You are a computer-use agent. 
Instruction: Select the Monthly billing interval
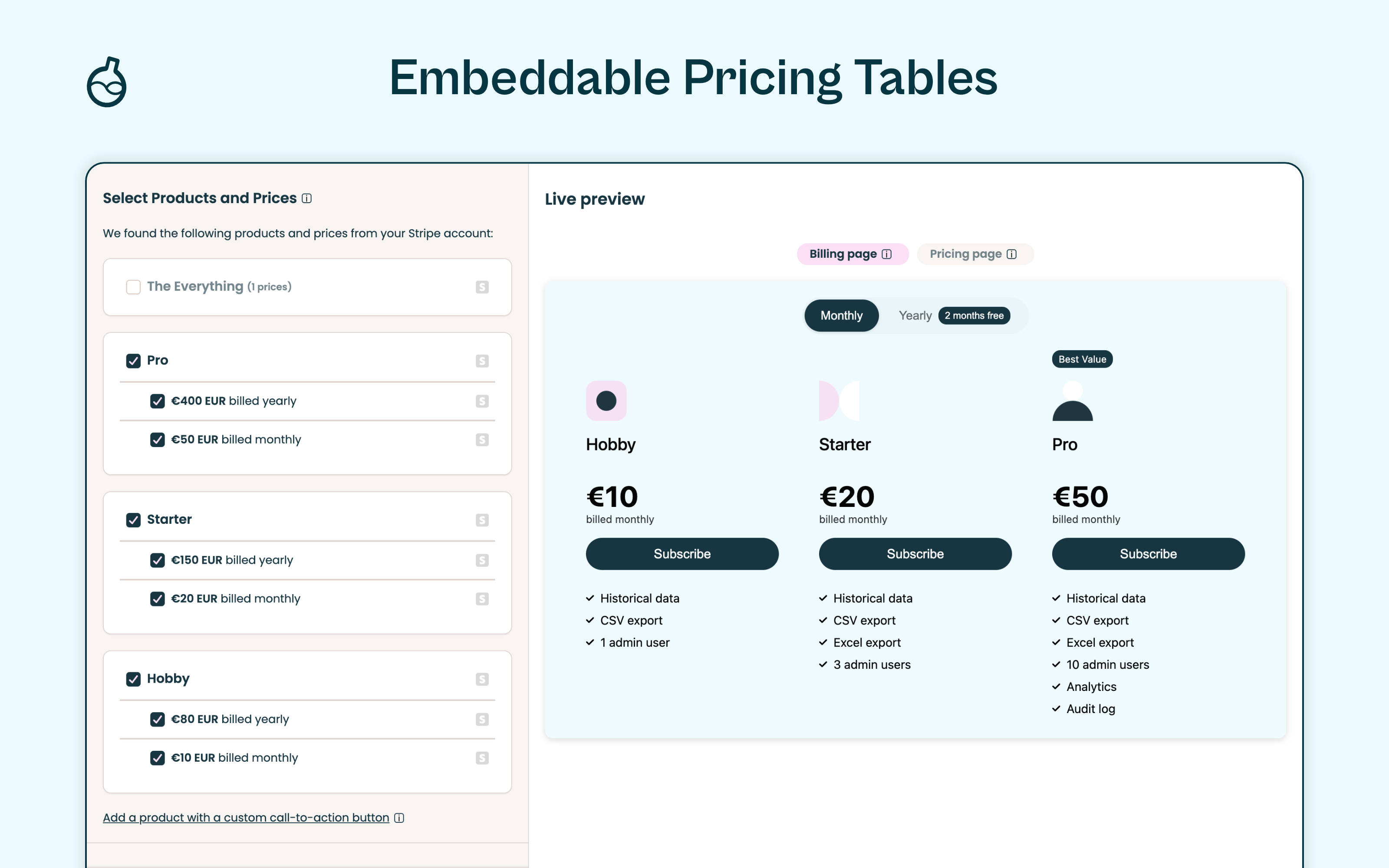[x=842, y=316]
